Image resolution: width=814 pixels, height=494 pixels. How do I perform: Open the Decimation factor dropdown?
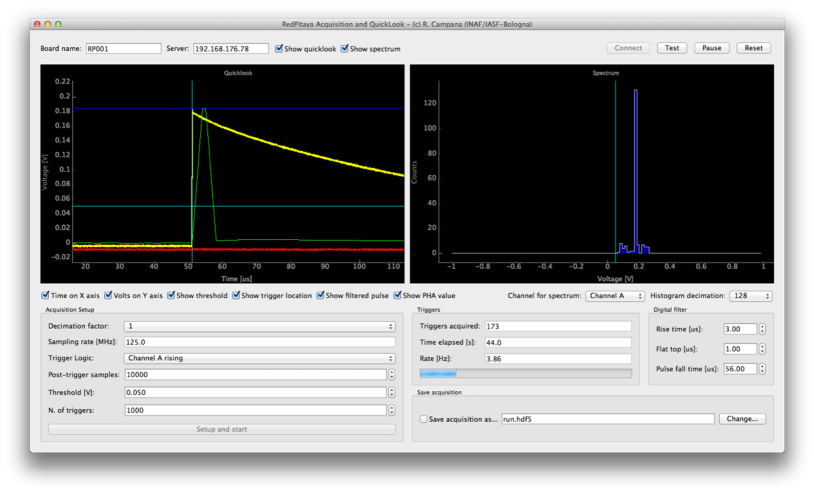tap(259, 326)
